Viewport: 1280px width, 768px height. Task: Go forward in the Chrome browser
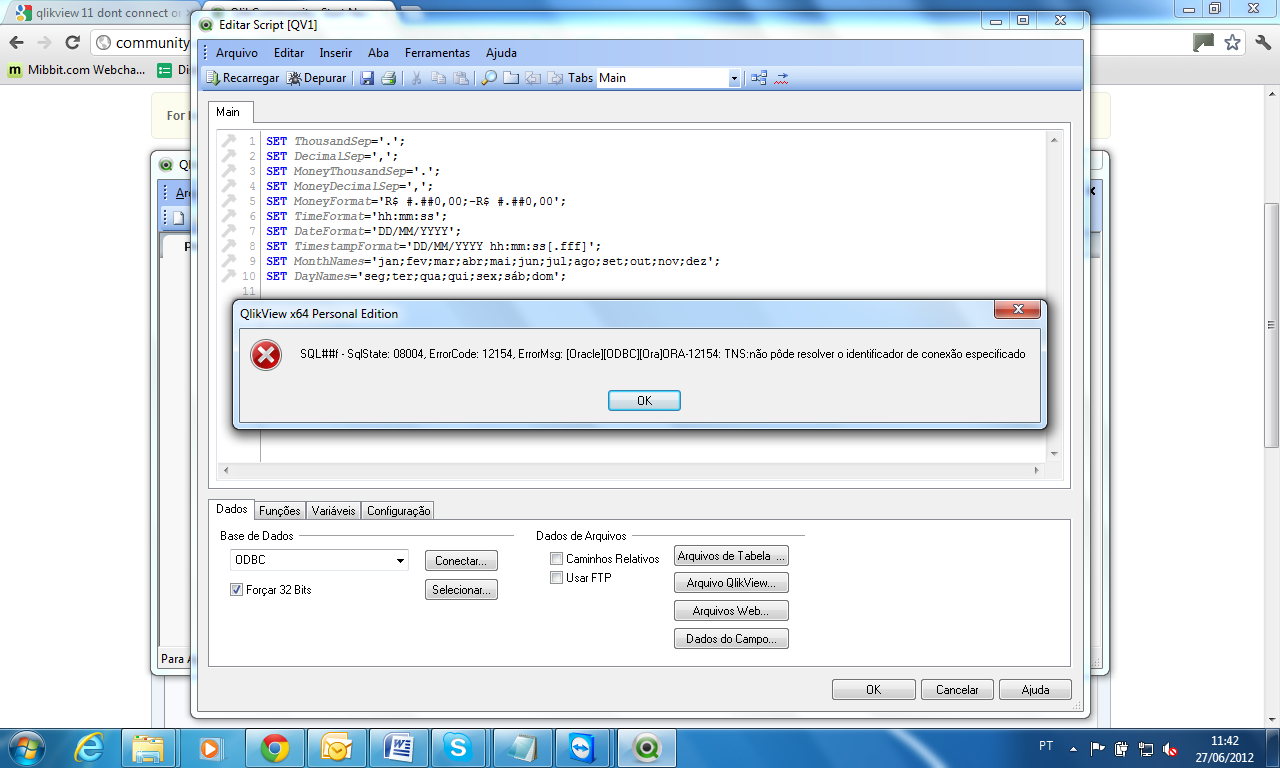(44, 43)
